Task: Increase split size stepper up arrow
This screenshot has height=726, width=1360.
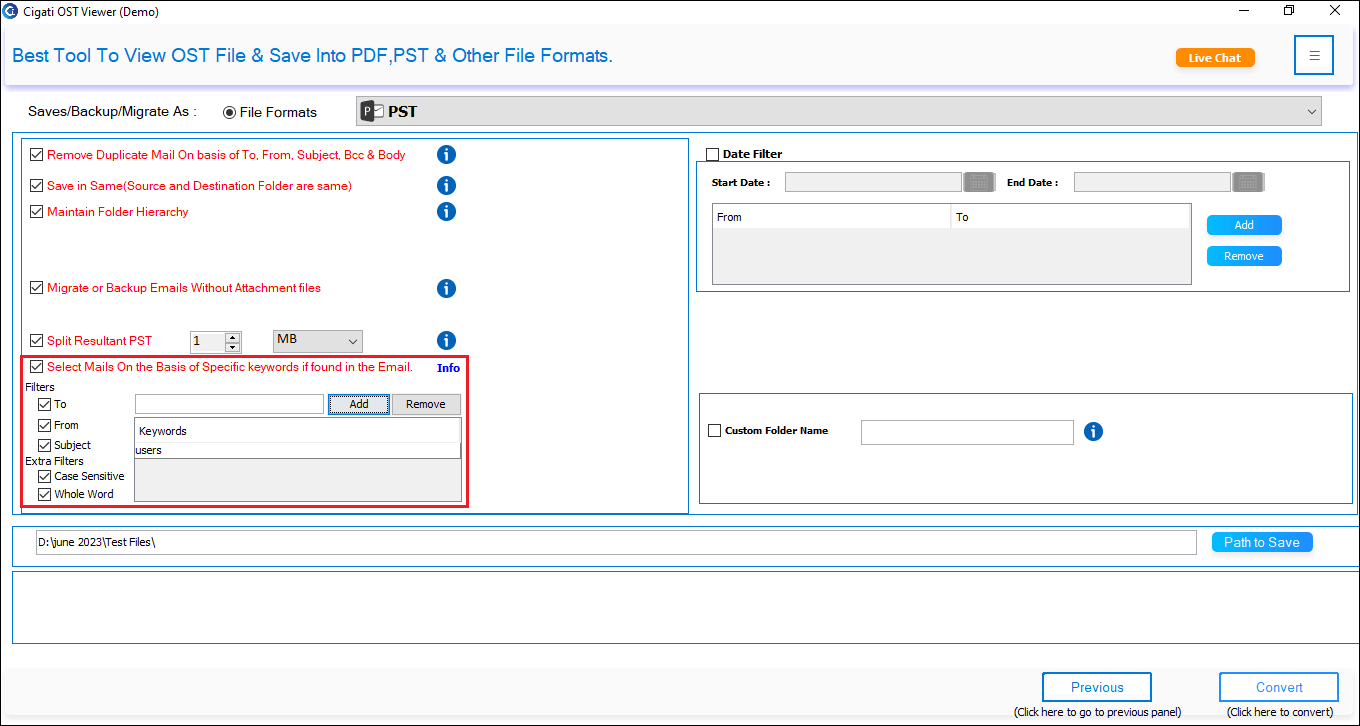Action: coord(233,337)
